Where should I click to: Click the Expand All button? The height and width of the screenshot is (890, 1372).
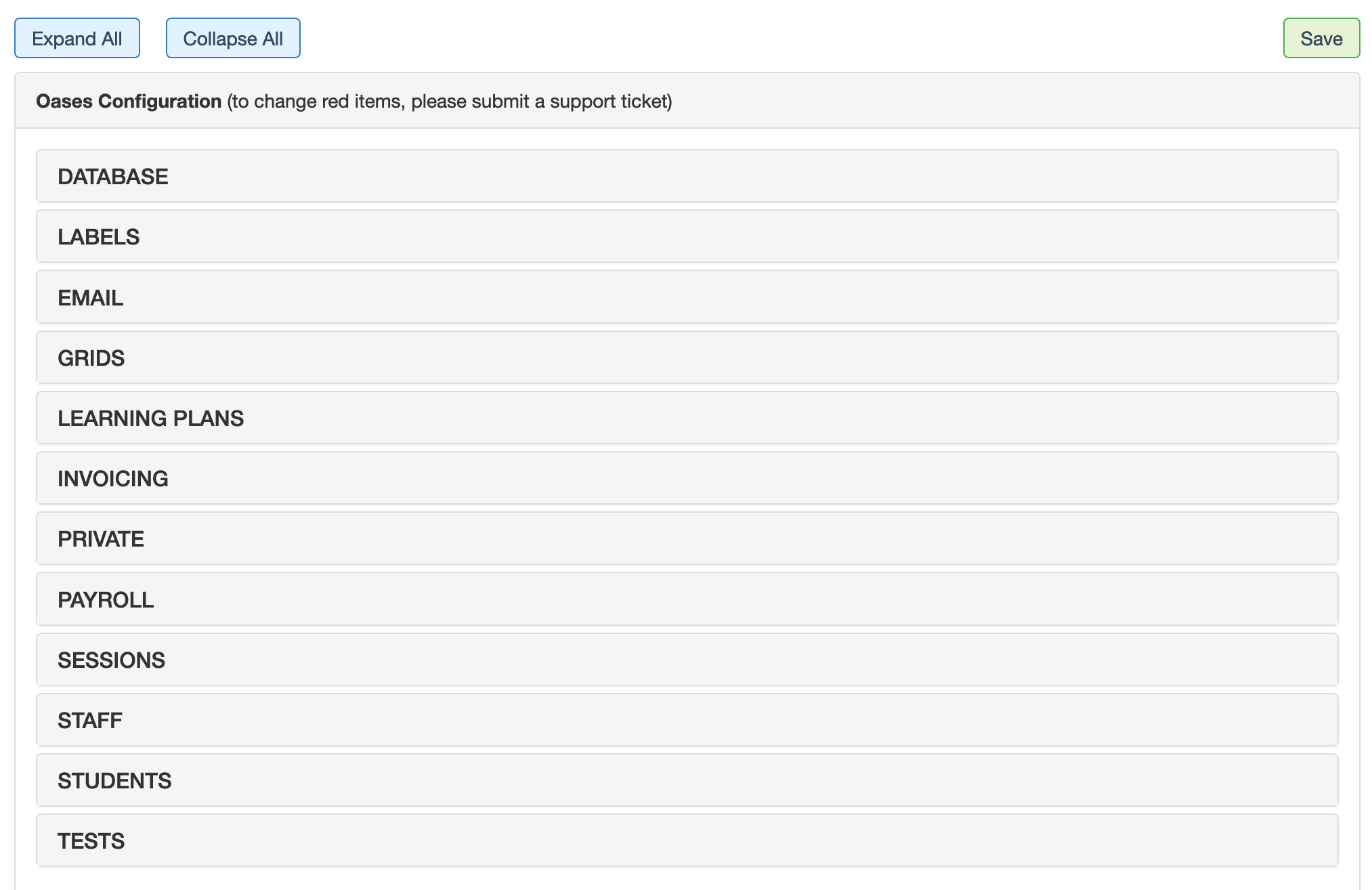[x=77, y=39]
